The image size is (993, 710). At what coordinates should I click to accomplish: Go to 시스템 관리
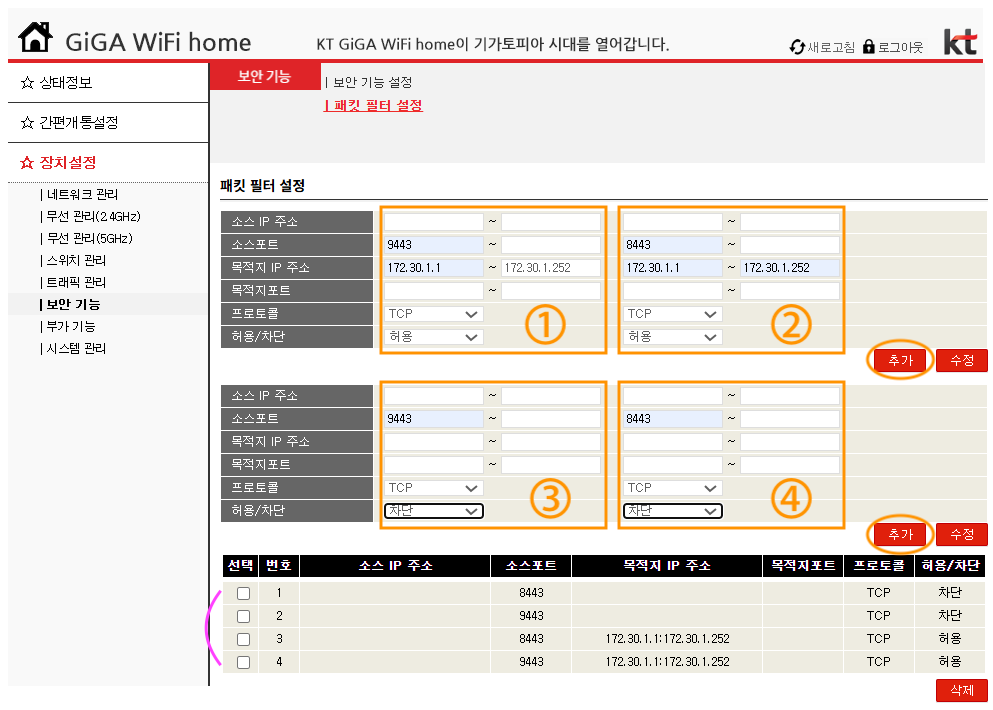coord(76,349)
